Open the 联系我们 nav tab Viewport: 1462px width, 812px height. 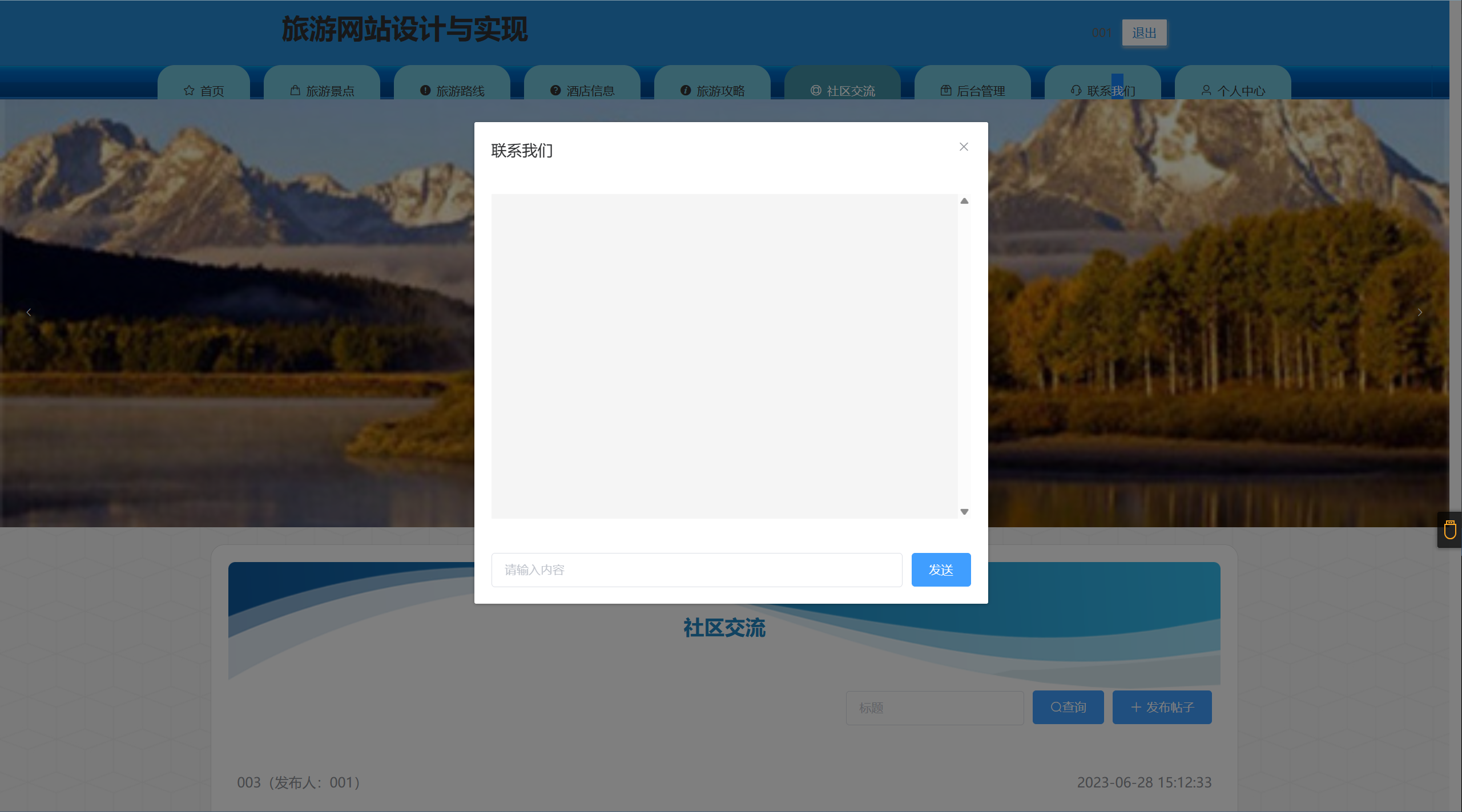click(x=1103, y=83)
